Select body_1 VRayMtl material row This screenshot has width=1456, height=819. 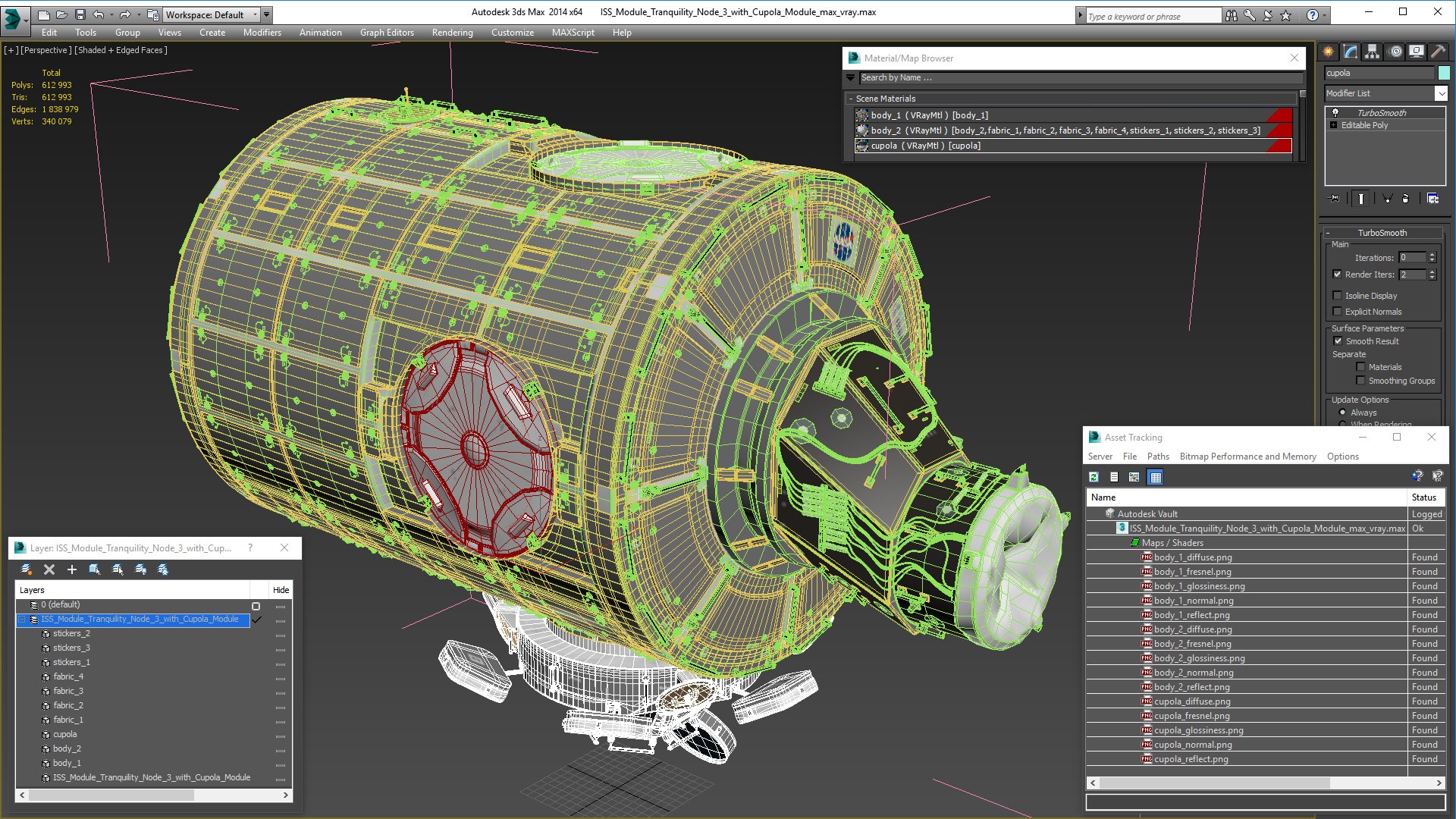tap(1073, 115)
